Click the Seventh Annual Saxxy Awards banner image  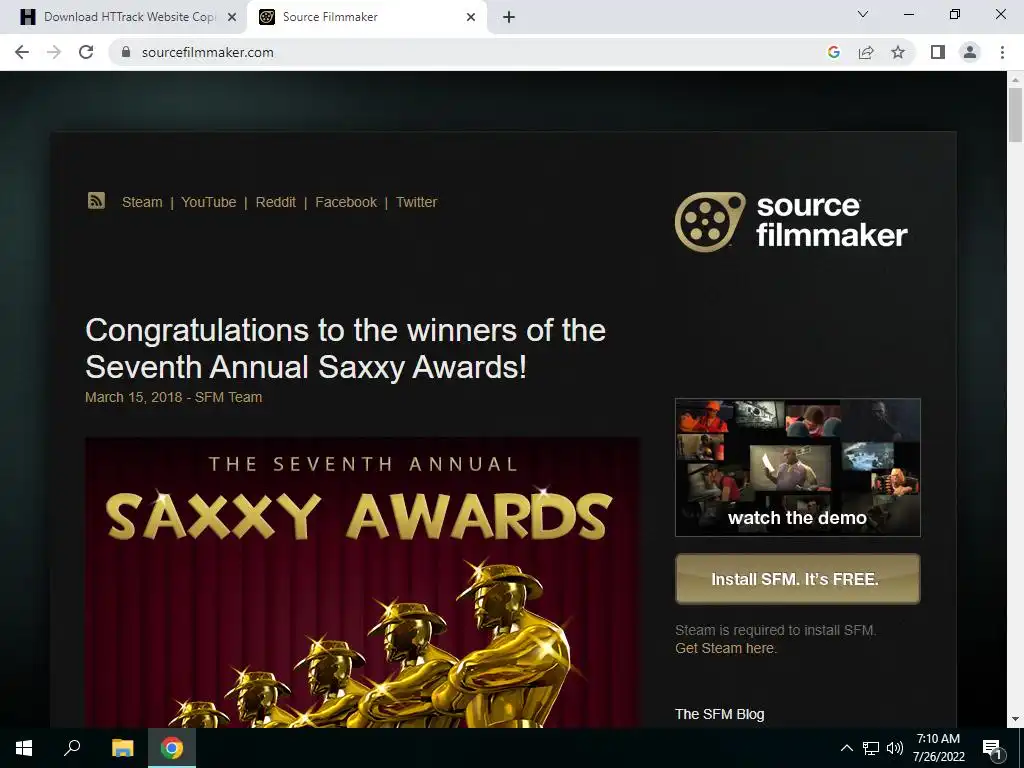click(x=362, y=583)
